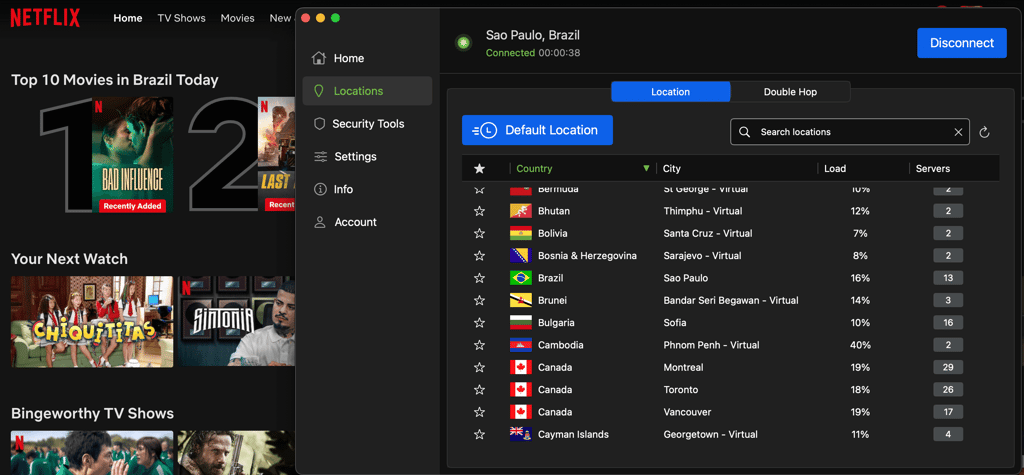Open Movies in Netflix navigation
Viewport: 1024px width, 475px height.
tap(238, 18)
